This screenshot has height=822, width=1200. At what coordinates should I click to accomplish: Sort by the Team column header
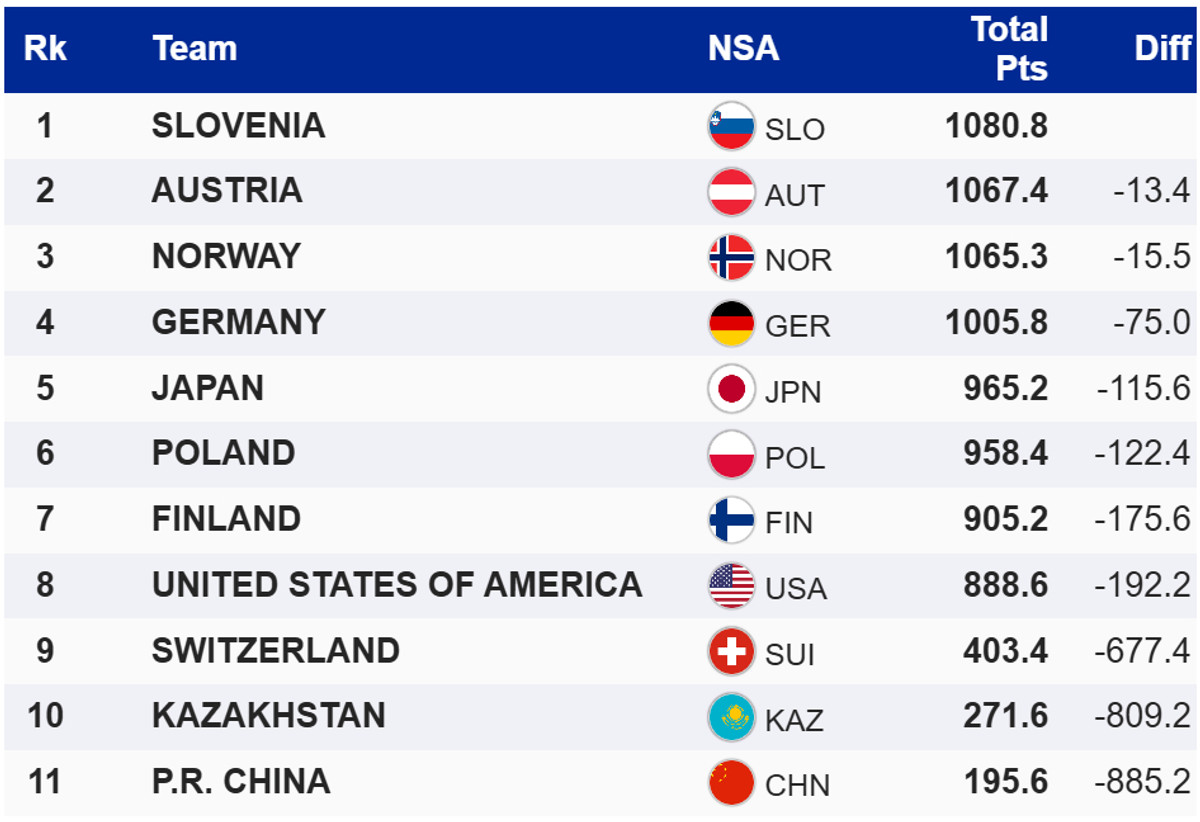pos(195,48)
